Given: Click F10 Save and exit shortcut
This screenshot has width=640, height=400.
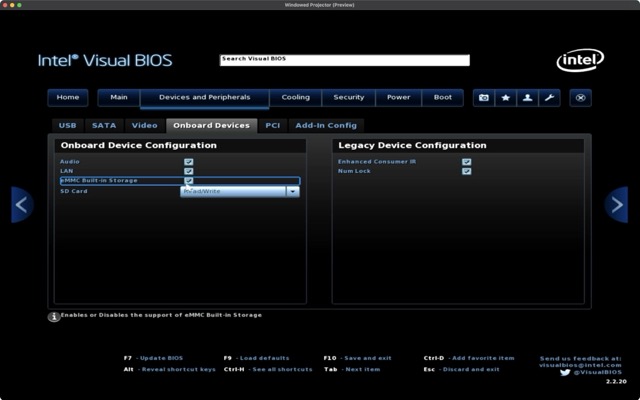Looking at the screenshot, I should tap(358, 358).
